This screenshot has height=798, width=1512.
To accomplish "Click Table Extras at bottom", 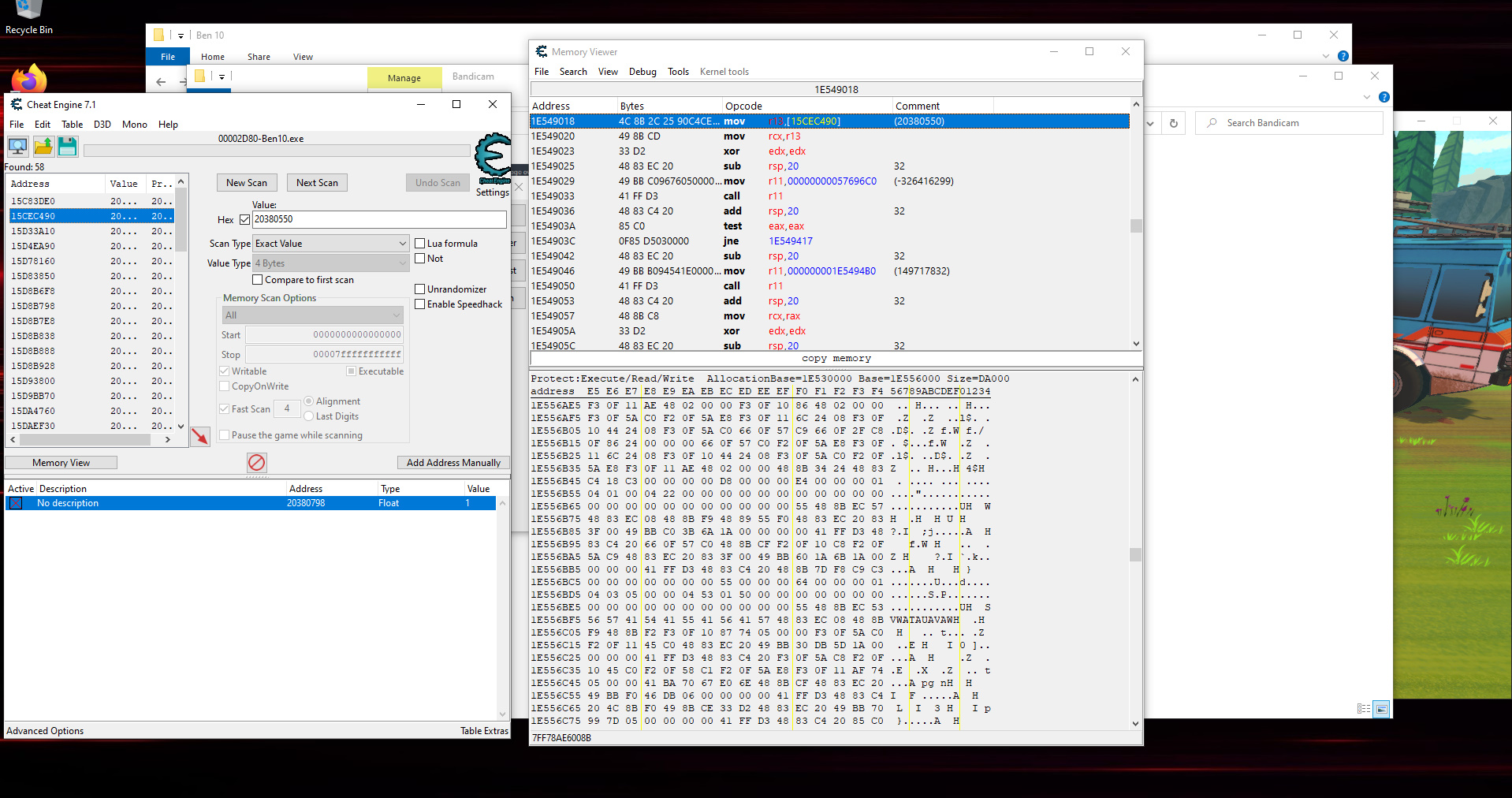I will 484,731.
